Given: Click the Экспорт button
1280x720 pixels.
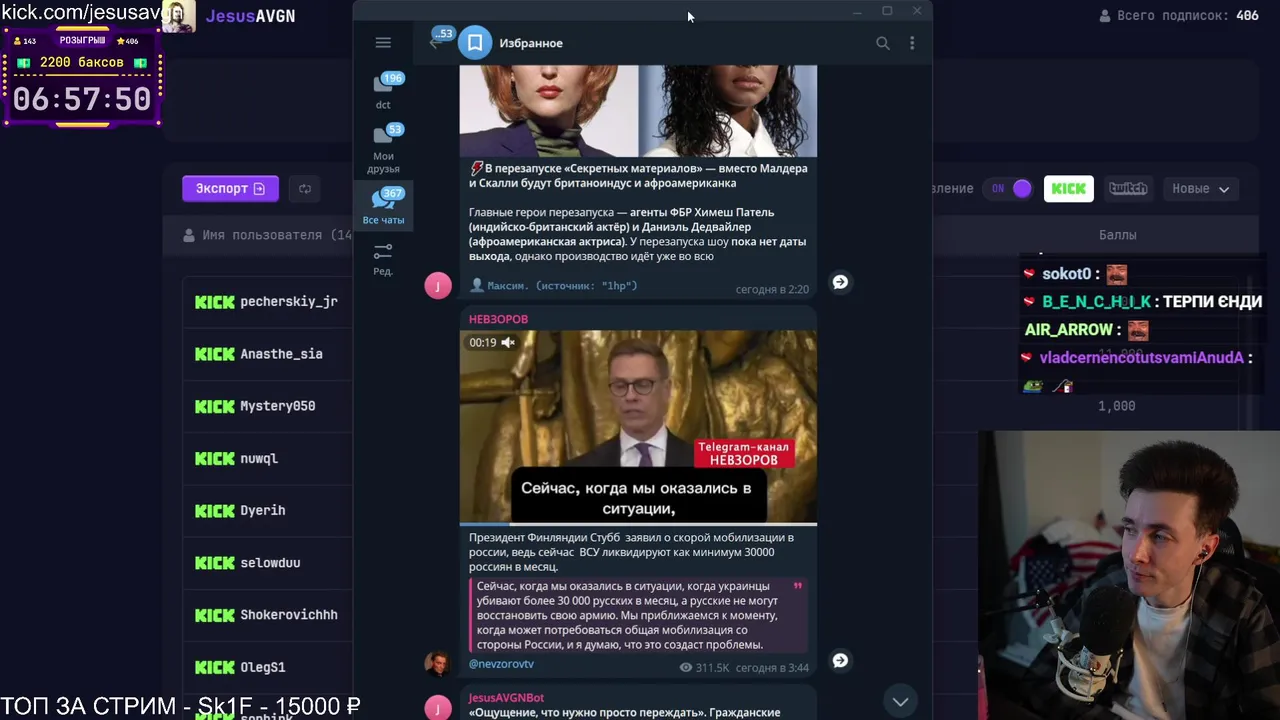Looking at the screenshot, I should [230, 188].
